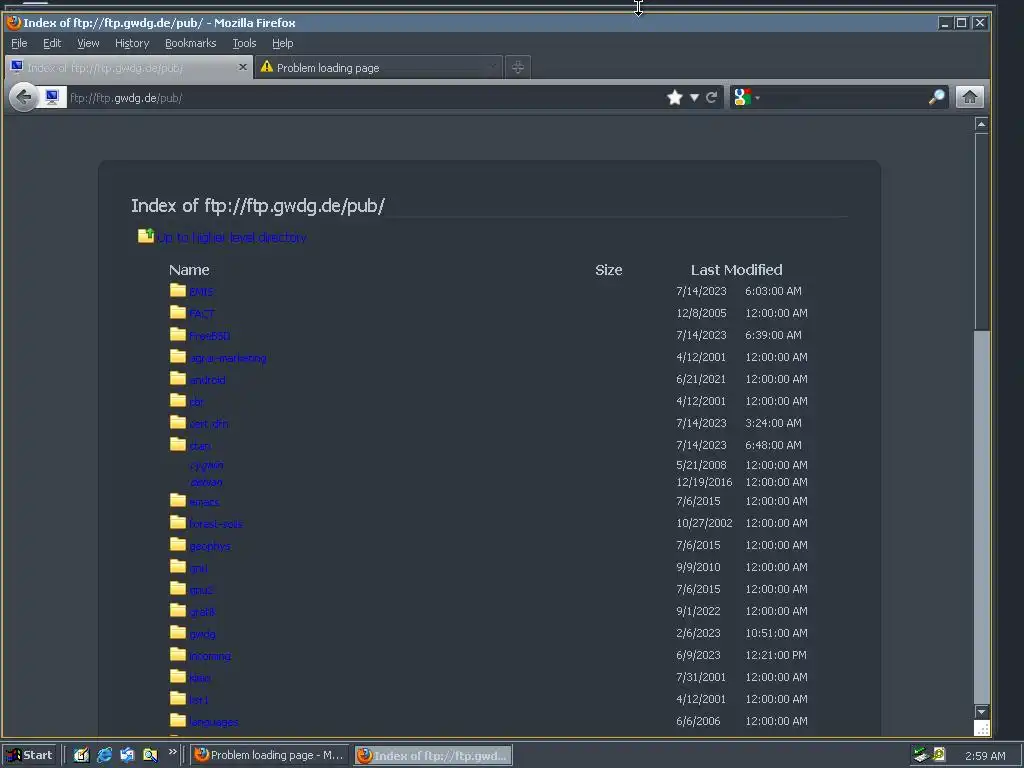Click folder icon next to geophys
Image resolution: width=1024 pixels, height=768 pixels.
pos(178,544)
